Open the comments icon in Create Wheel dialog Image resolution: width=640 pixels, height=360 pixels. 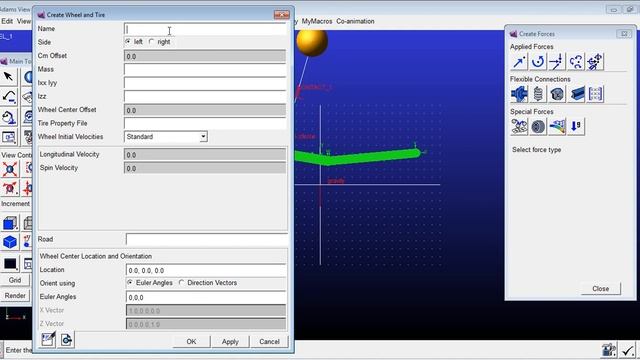pyautogui.click(x=48, y=340)
